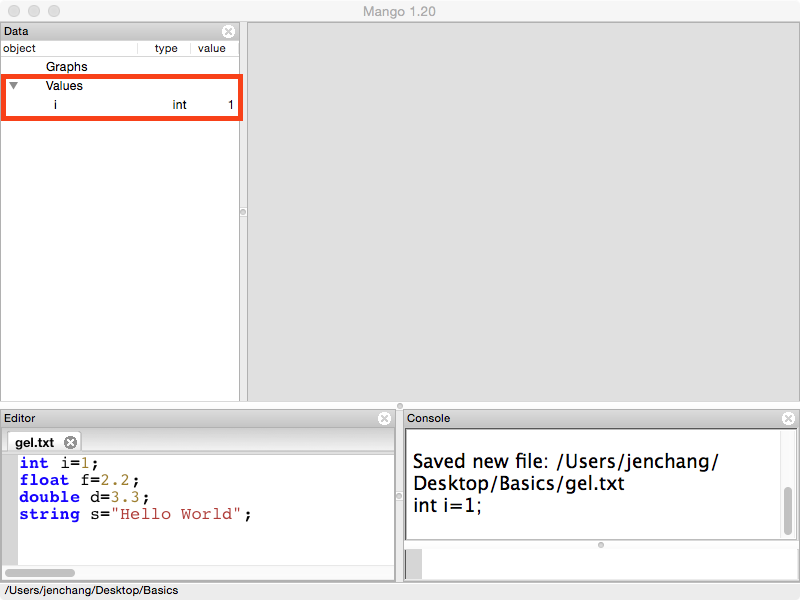The height and width of the screenshot is (600, 800).
Task: Close the Console panel
Action: click(788, 418)
